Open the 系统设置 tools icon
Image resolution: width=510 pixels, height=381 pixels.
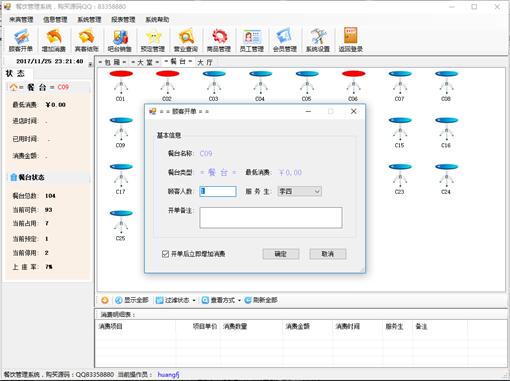coord(318,40)
